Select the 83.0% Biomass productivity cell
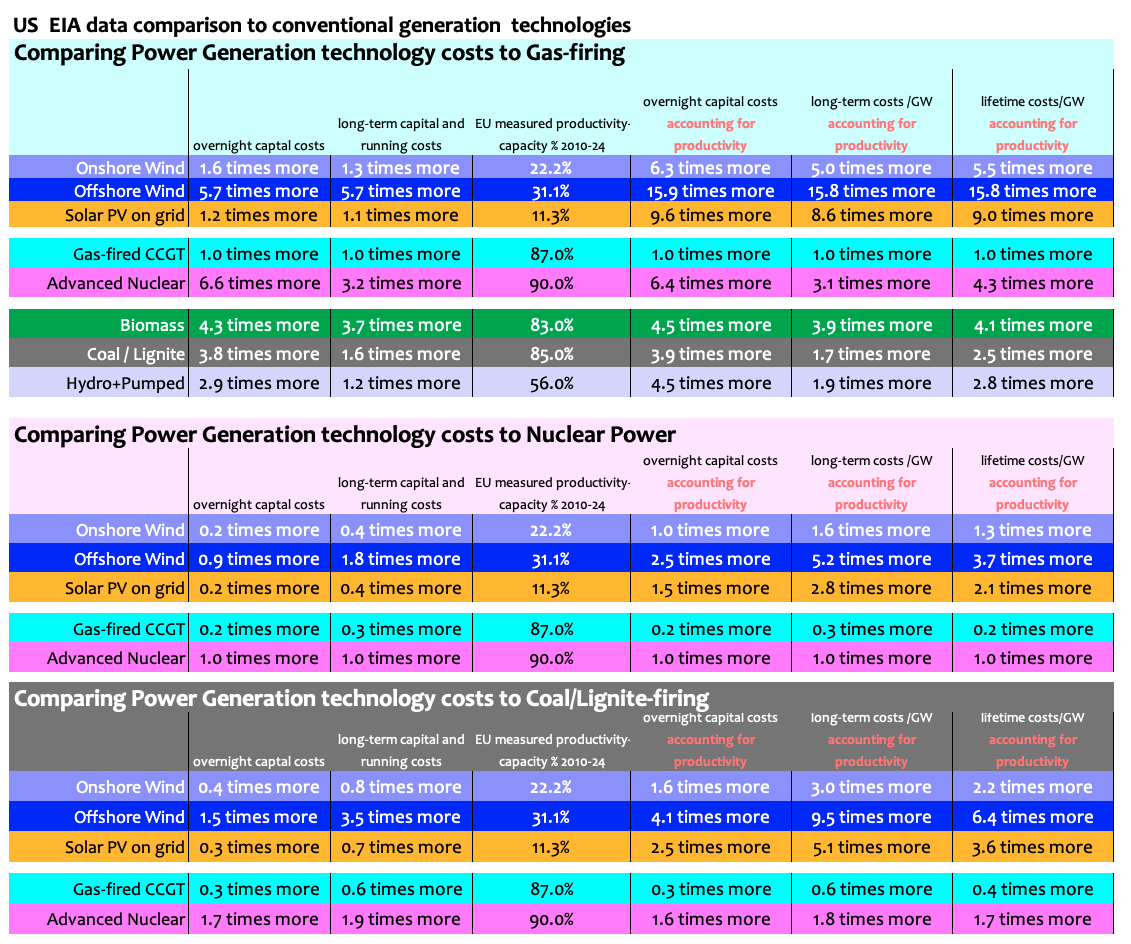Viewport: 1131px width, 944px height. pyautogui.click(x=551, y=325)
